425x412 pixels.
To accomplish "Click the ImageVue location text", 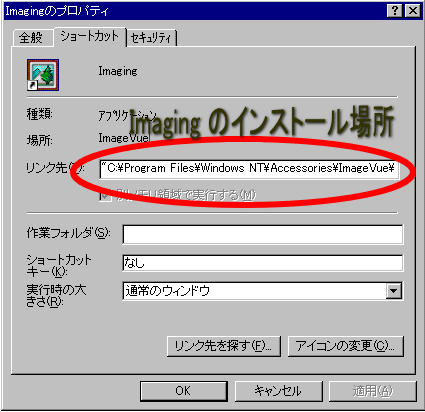I will tap(123, 138).
